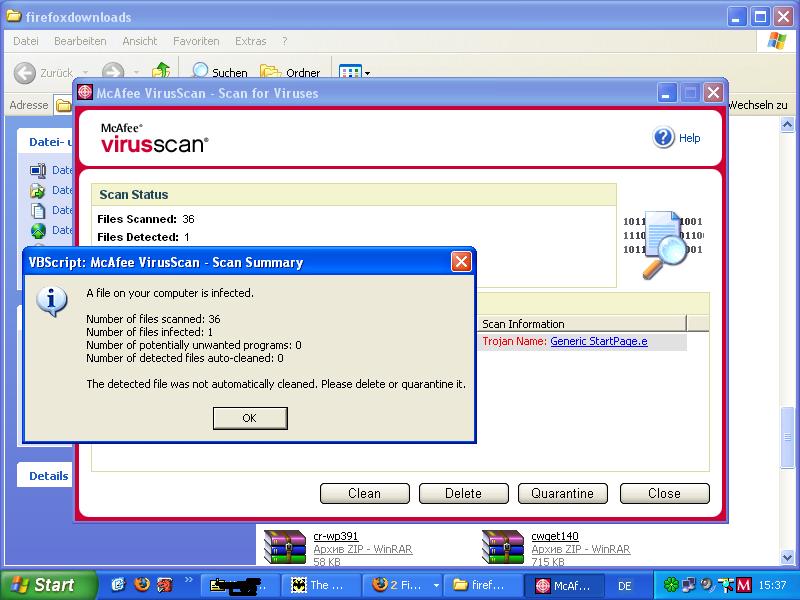Switch to the 'firef...' folder taskbar button
The height and width of the screenshot is (600, 800).
[482, 585]
